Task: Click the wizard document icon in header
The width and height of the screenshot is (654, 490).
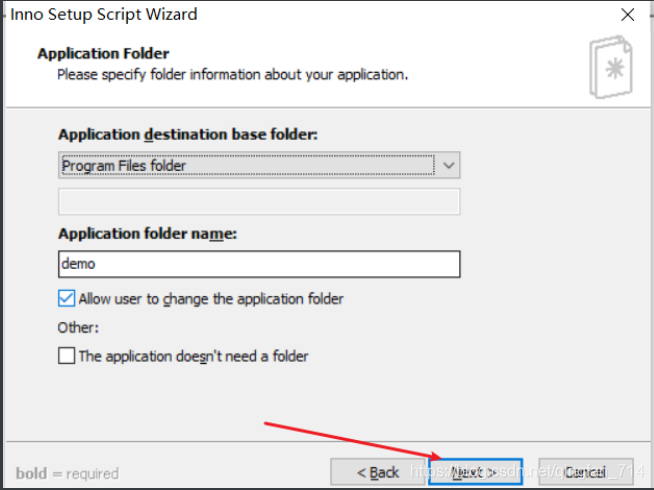Action: click(x=611, y=67)
